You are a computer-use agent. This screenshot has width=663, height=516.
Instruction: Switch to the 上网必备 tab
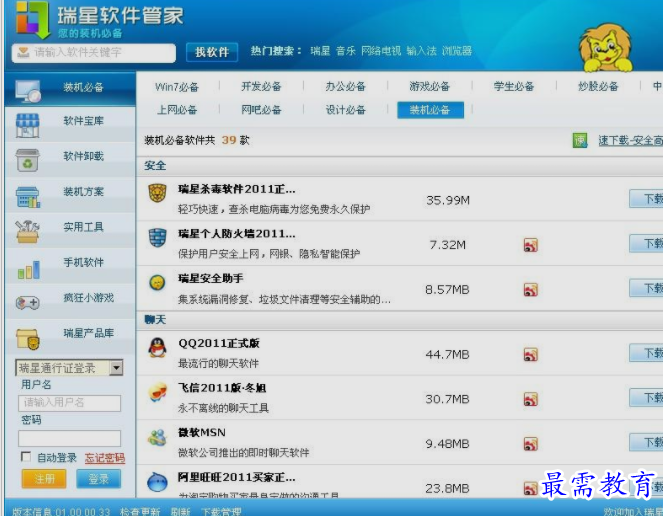pos(177,110)
